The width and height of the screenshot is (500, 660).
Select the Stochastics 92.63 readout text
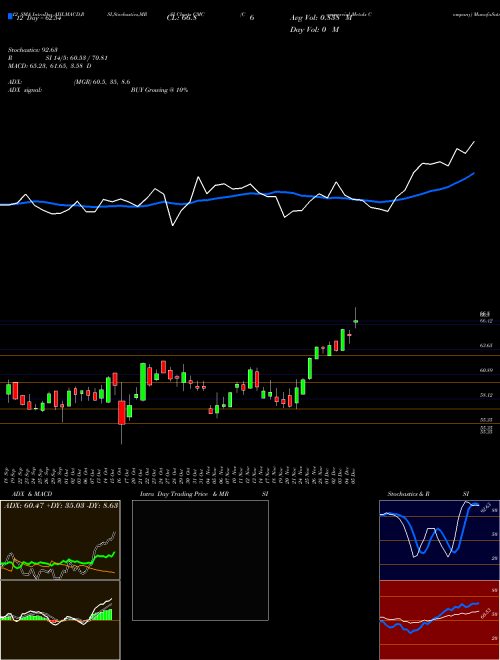32,50
